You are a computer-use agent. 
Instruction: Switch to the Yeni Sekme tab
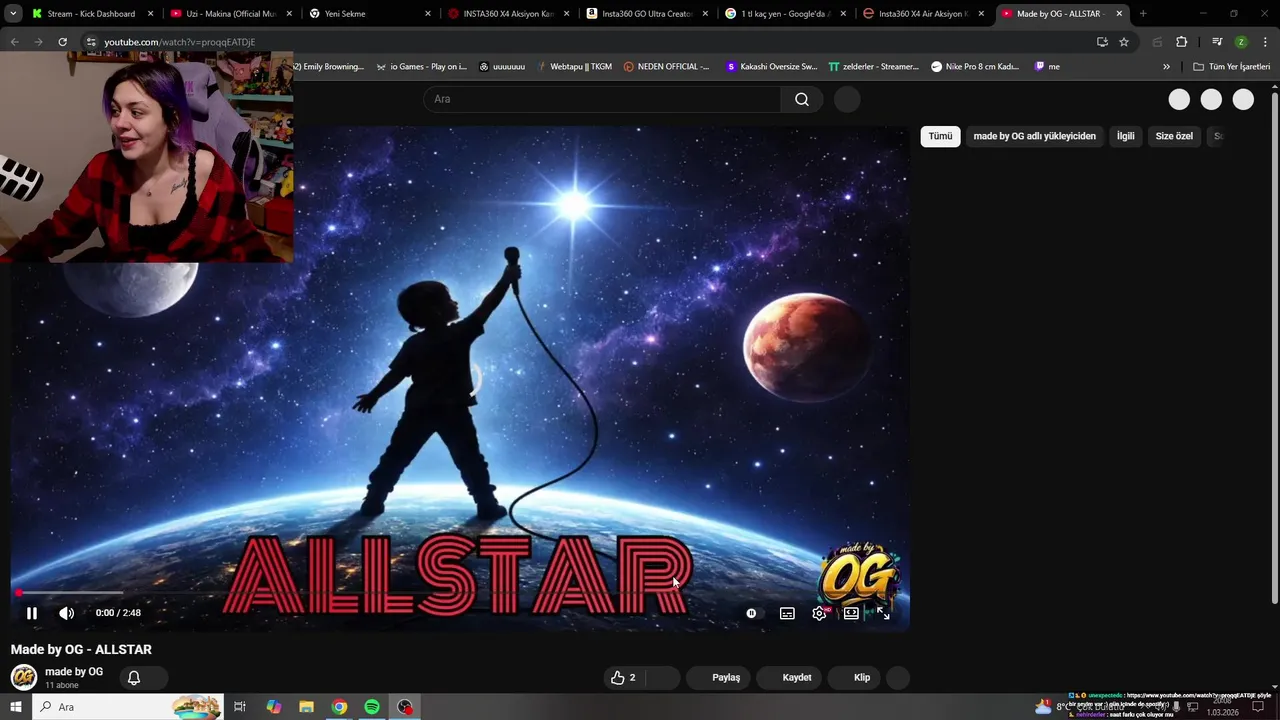tap(369, 14)
